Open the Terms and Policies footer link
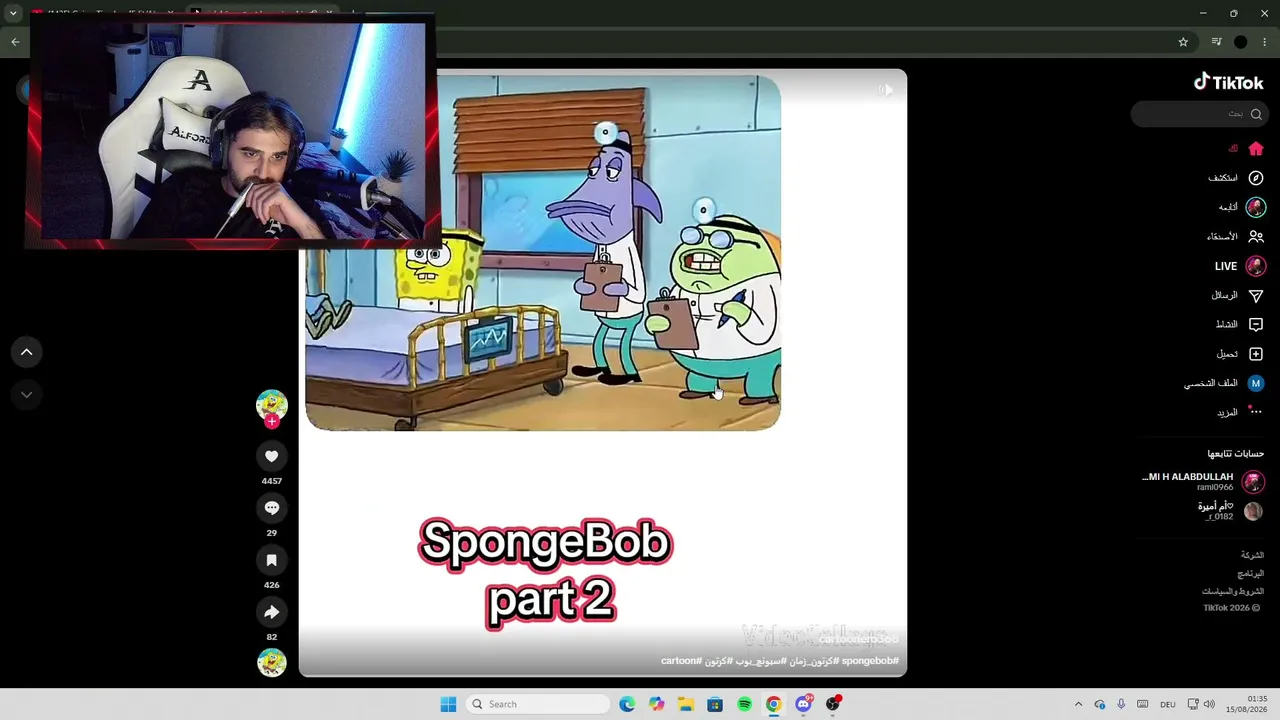Viewport: 1280px width, 720px height. pyautogui.click(x=1233, y=592)
